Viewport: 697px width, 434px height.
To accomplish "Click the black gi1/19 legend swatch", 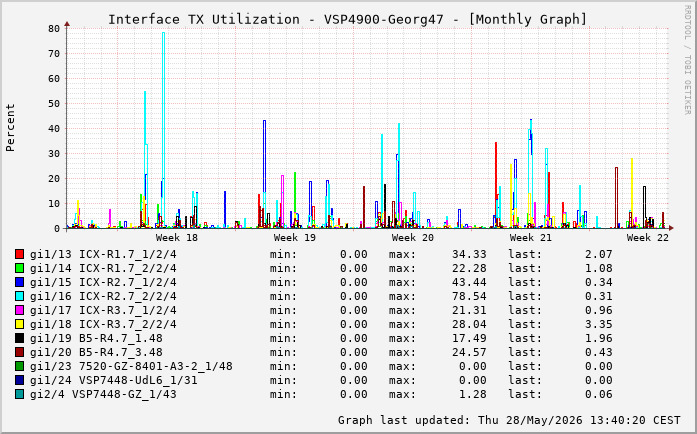I will pyautogui.click(x=19, y=338).
